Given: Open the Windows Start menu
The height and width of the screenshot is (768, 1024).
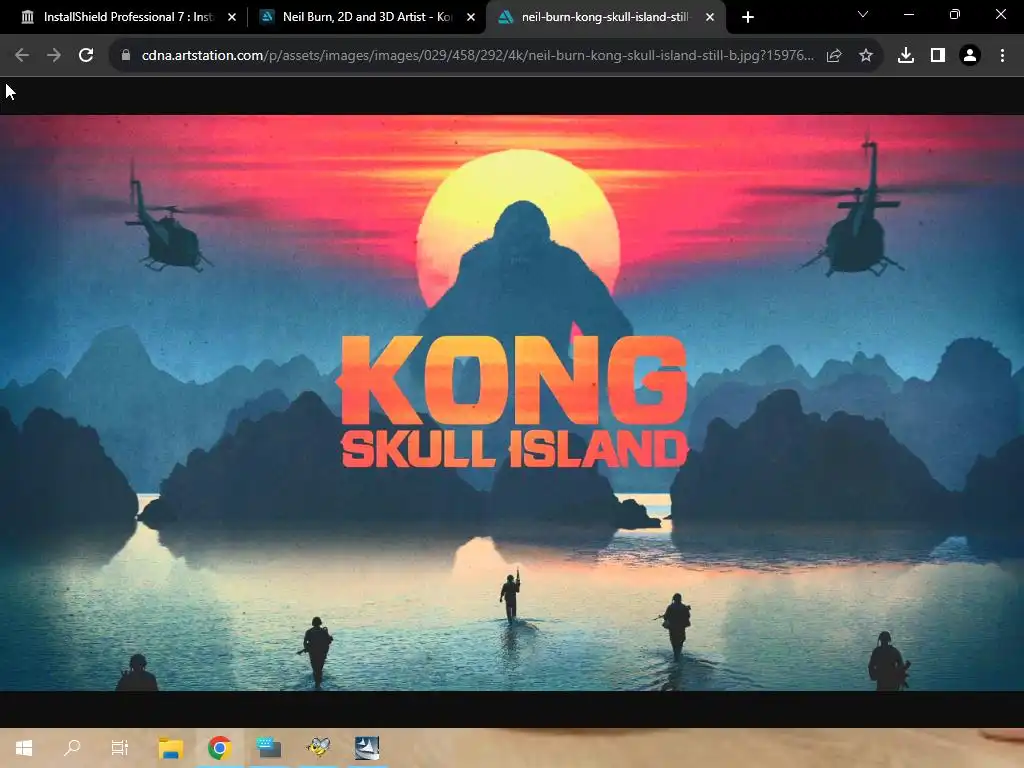Looking at the screenshot, I should click(24, 748).
